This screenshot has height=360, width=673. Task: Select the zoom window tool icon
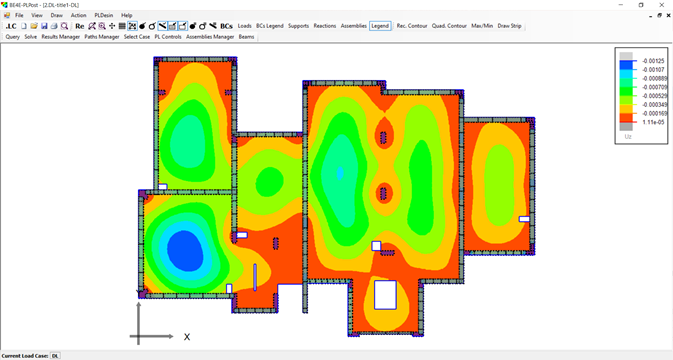click(x=92, y=26)
